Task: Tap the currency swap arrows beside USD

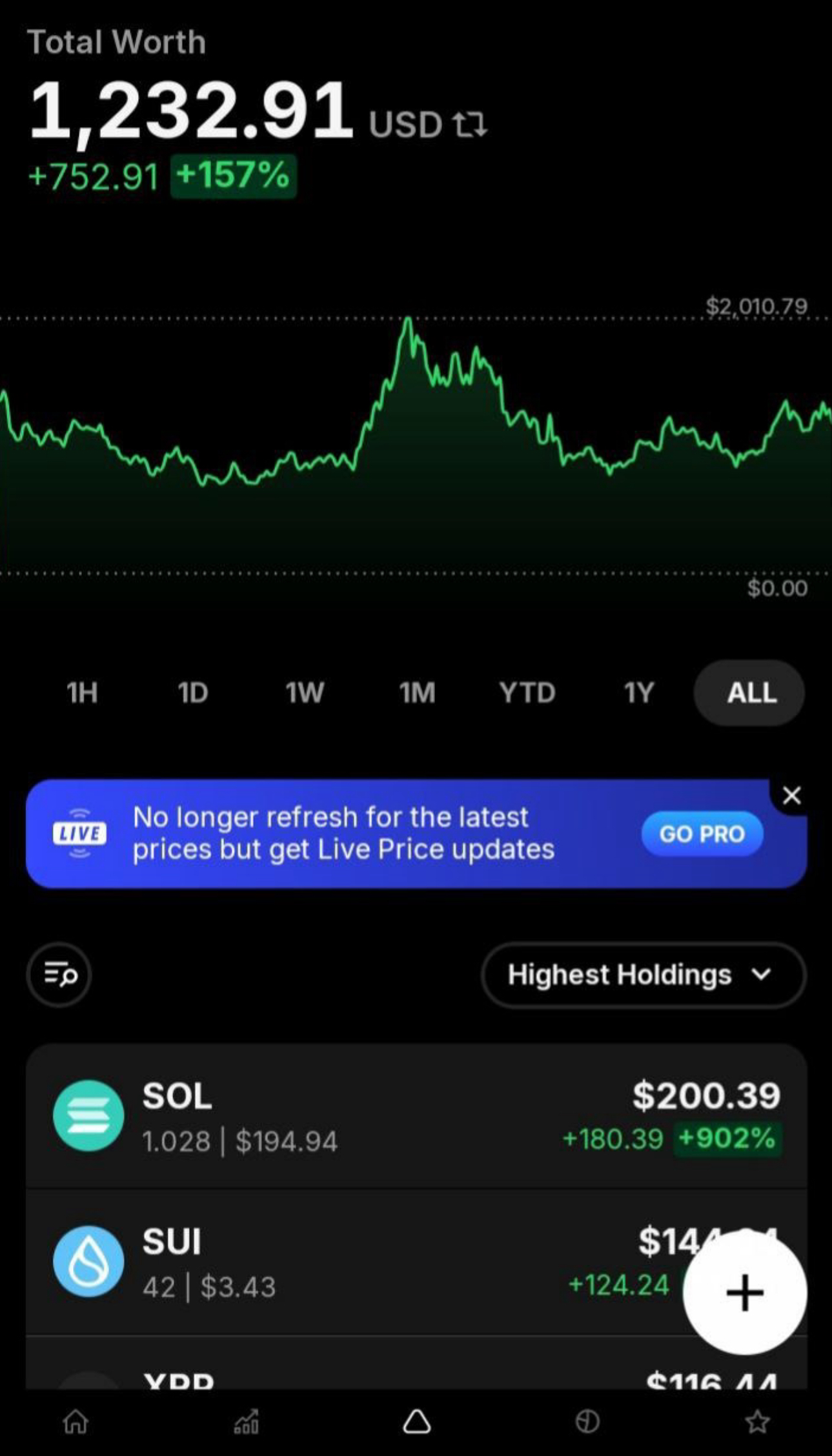Action: coord(469,124)
